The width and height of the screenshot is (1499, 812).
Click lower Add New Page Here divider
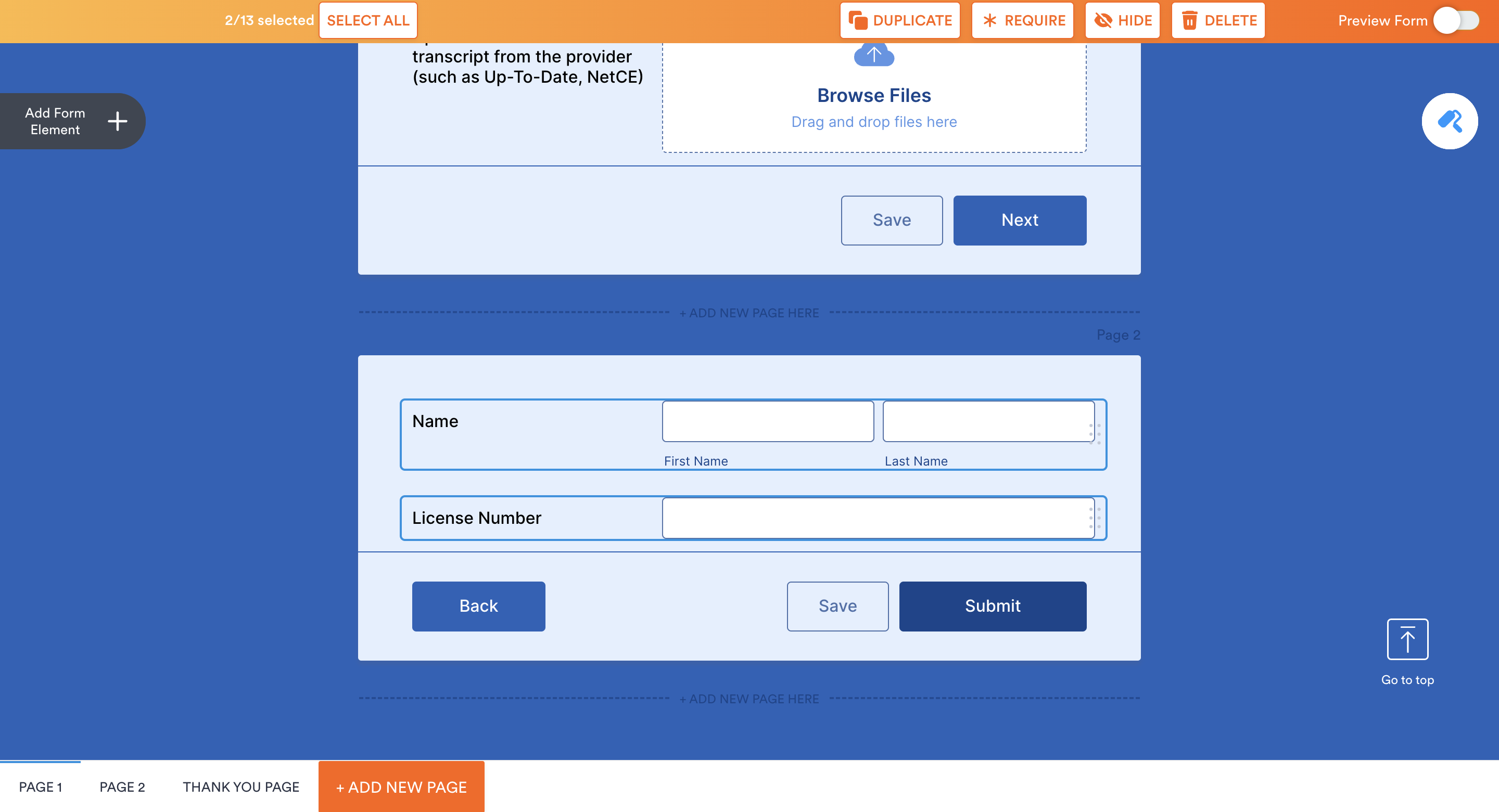click(749, 699)
